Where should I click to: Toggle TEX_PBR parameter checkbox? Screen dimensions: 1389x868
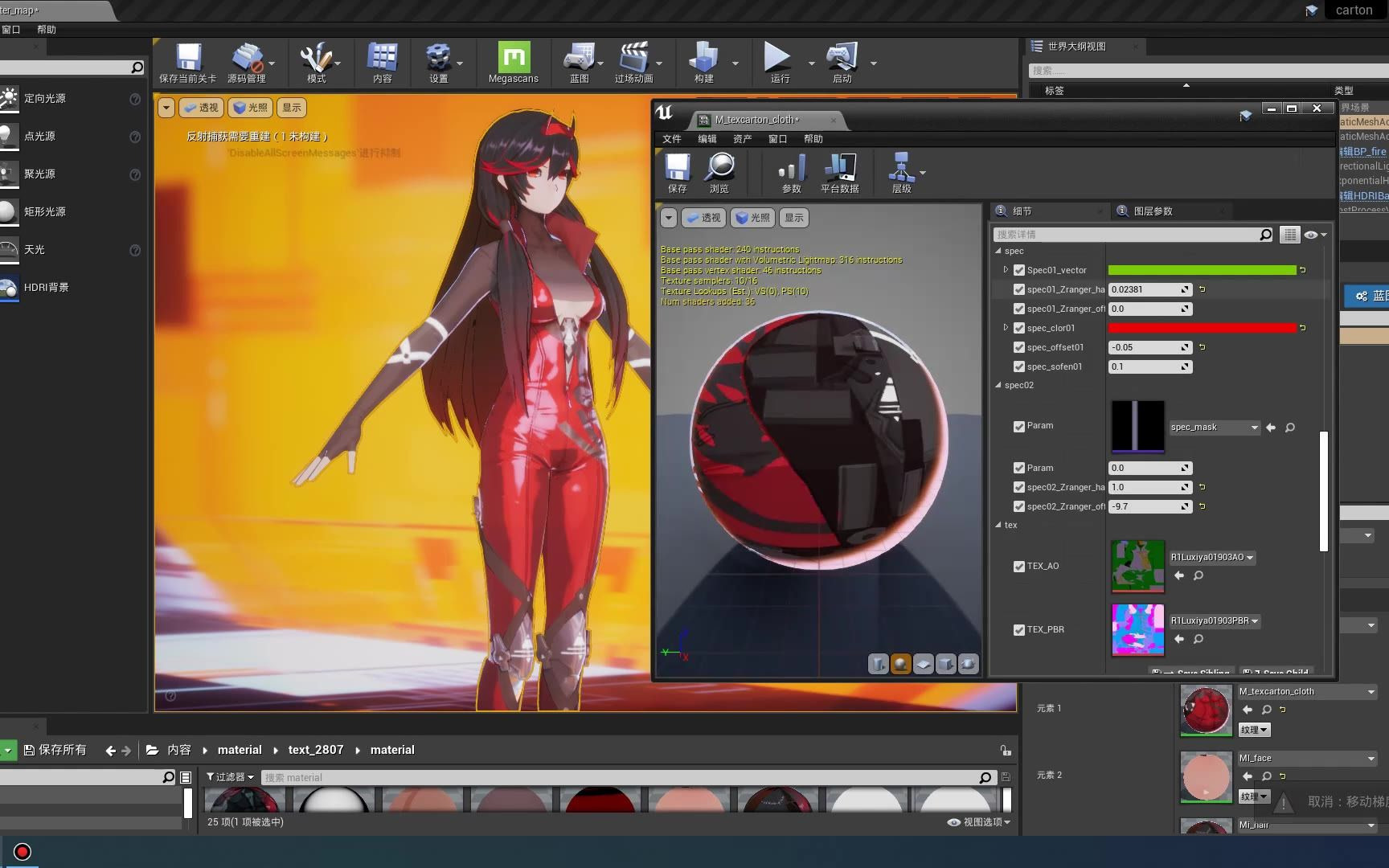click(x=1019, y=629)
